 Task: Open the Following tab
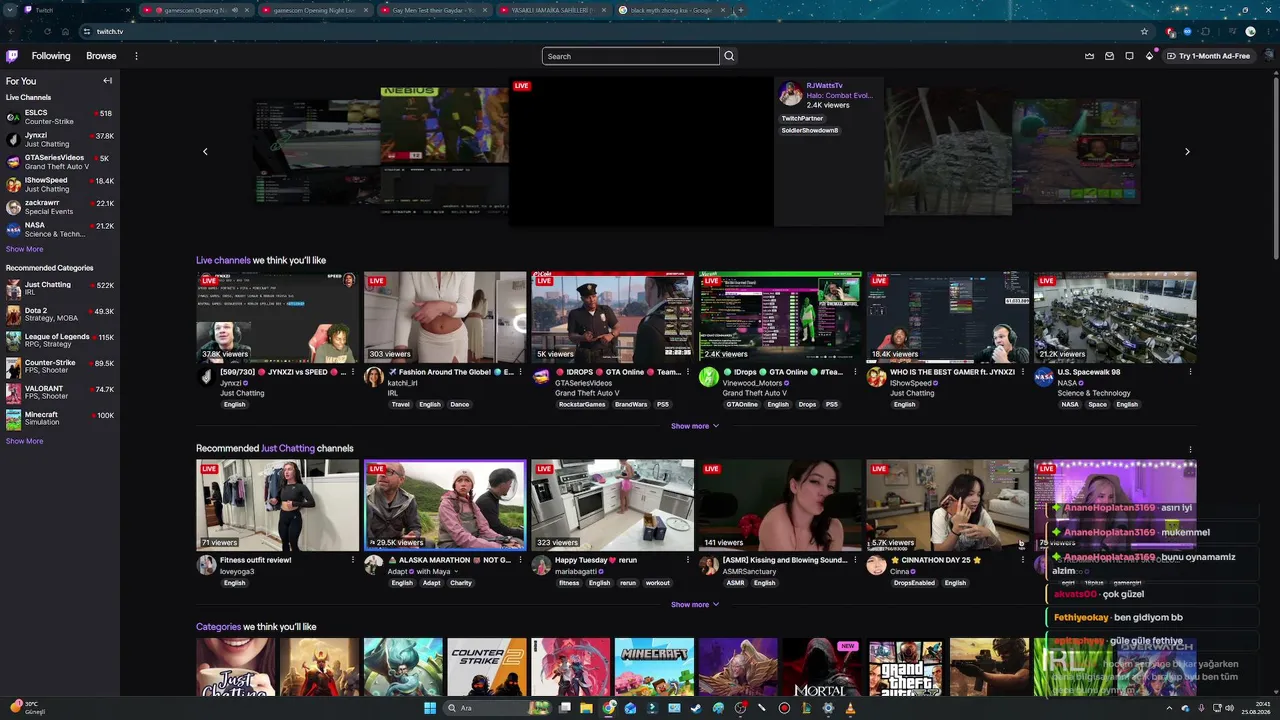(x=51, y=56)
